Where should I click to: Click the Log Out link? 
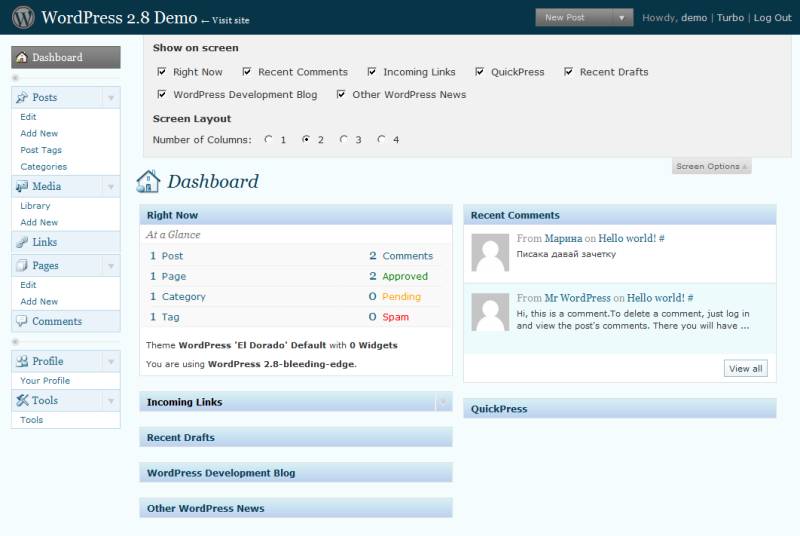tap(772, 18)
